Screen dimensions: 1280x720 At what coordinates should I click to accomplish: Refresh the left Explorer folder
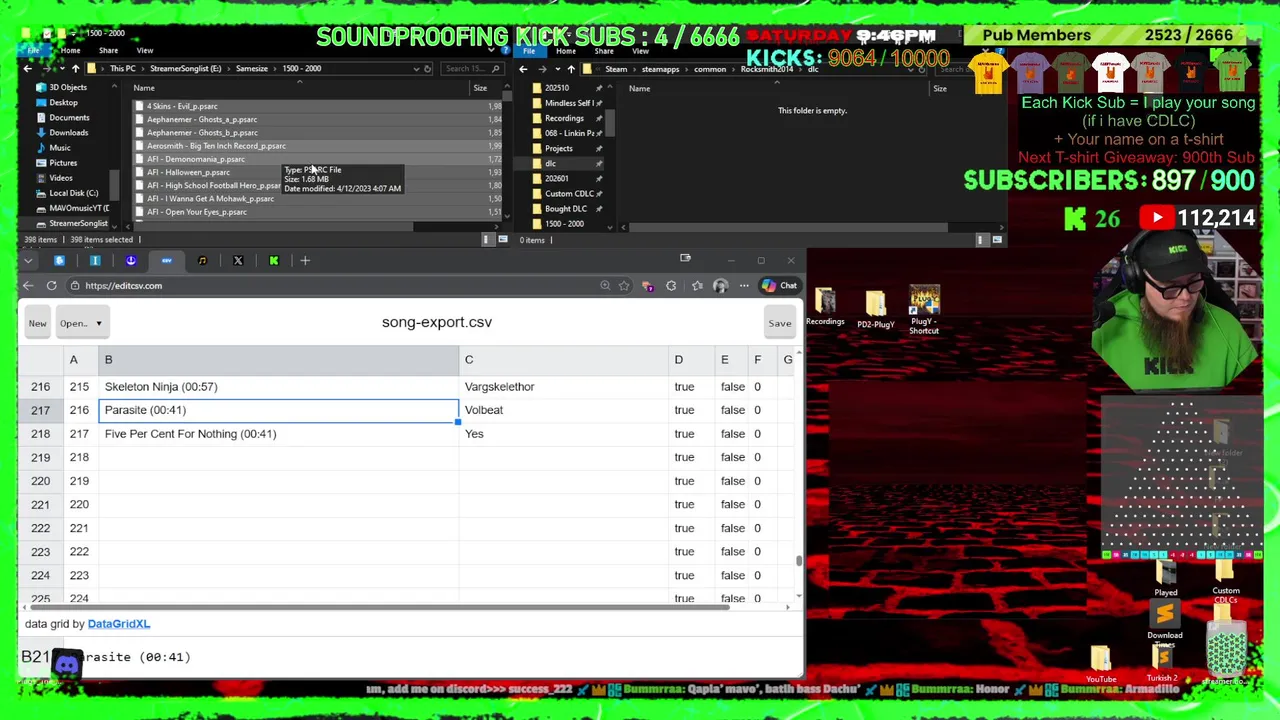(x=428, y=69)
